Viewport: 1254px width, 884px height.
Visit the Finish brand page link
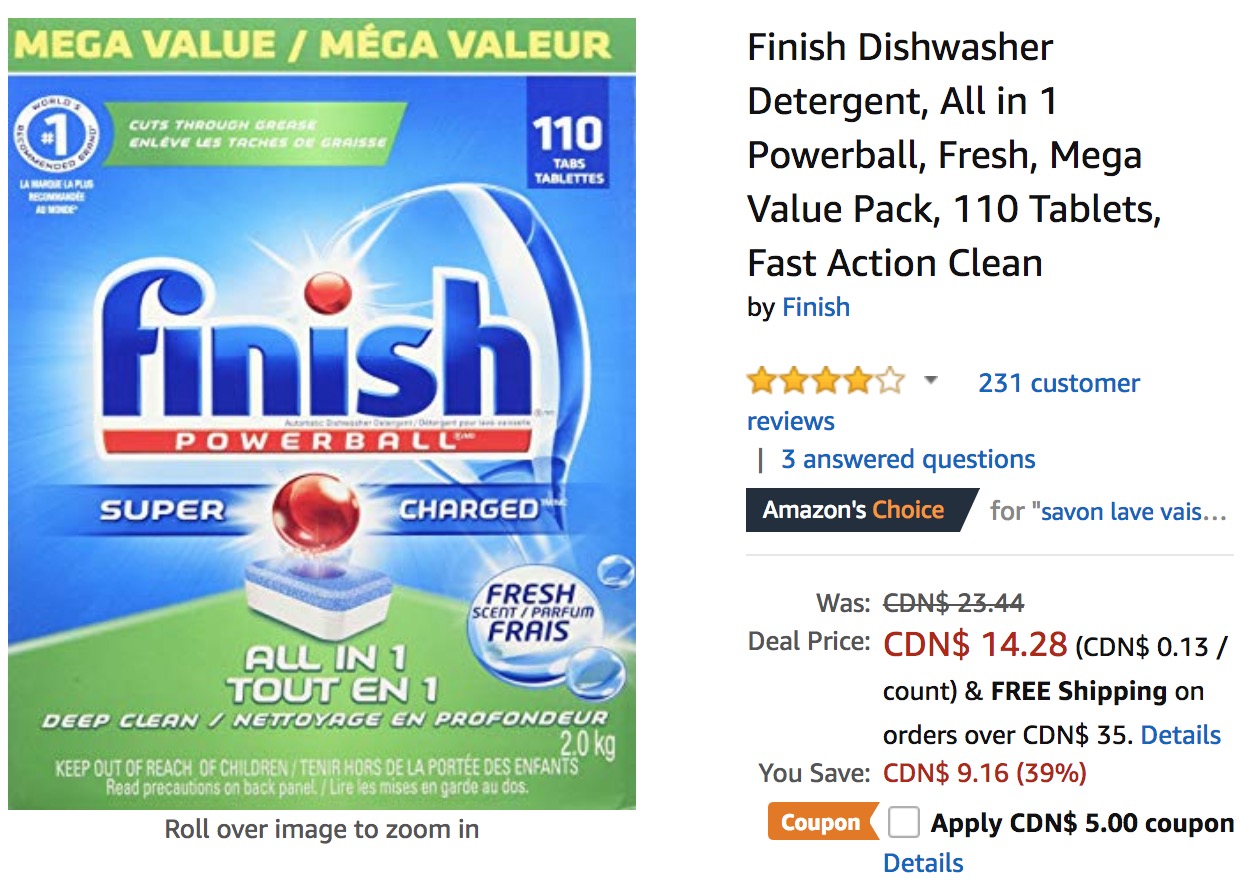coord(816,307)
